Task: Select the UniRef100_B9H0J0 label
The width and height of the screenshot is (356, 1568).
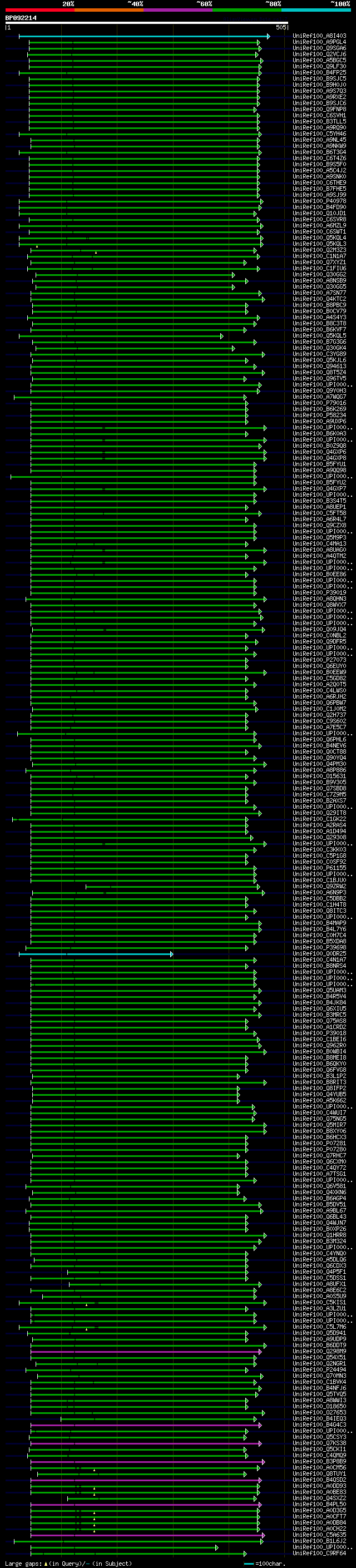Action: coord(319,85)
